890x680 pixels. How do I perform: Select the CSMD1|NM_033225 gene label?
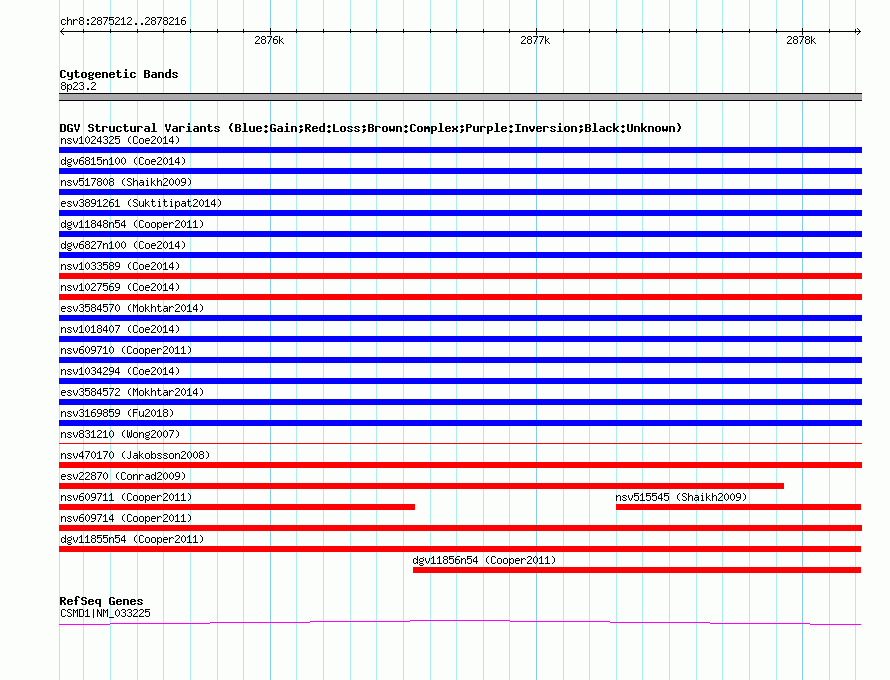coord(105,613)
